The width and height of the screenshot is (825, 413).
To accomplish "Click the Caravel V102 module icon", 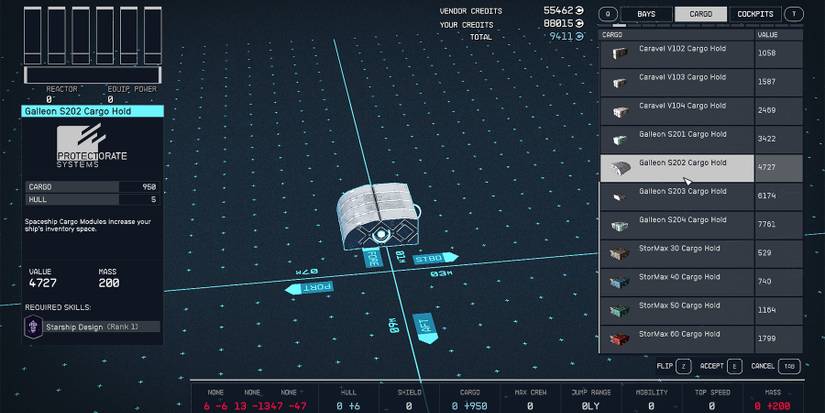I will click(620, 53).
